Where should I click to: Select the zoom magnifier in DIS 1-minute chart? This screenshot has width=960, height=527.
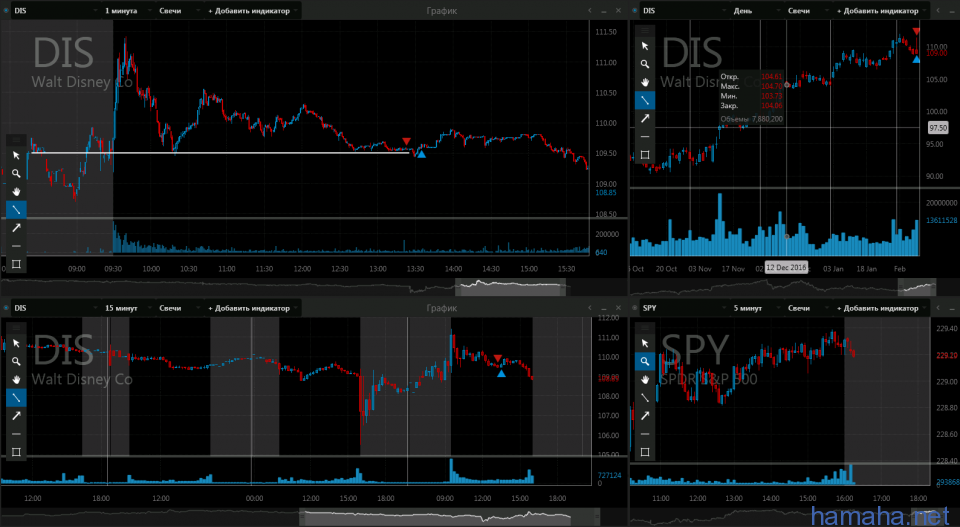pos(17,174)
